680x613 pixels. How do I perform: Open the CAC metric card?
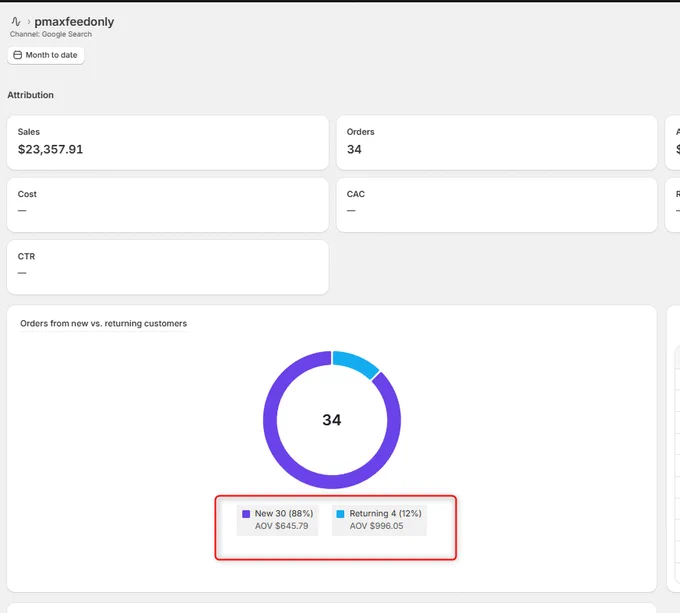[x=497, y=205]
